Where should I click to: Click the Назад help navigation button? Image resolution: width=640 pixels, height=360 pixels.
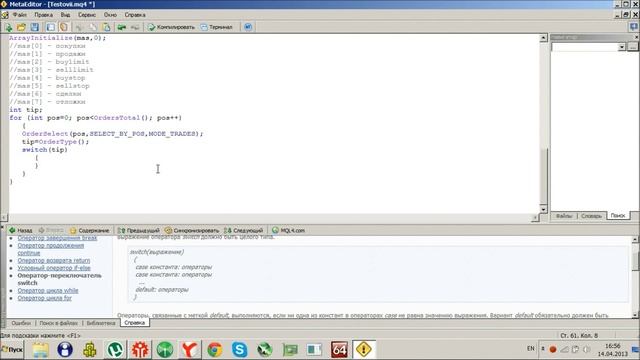(21, 230)
